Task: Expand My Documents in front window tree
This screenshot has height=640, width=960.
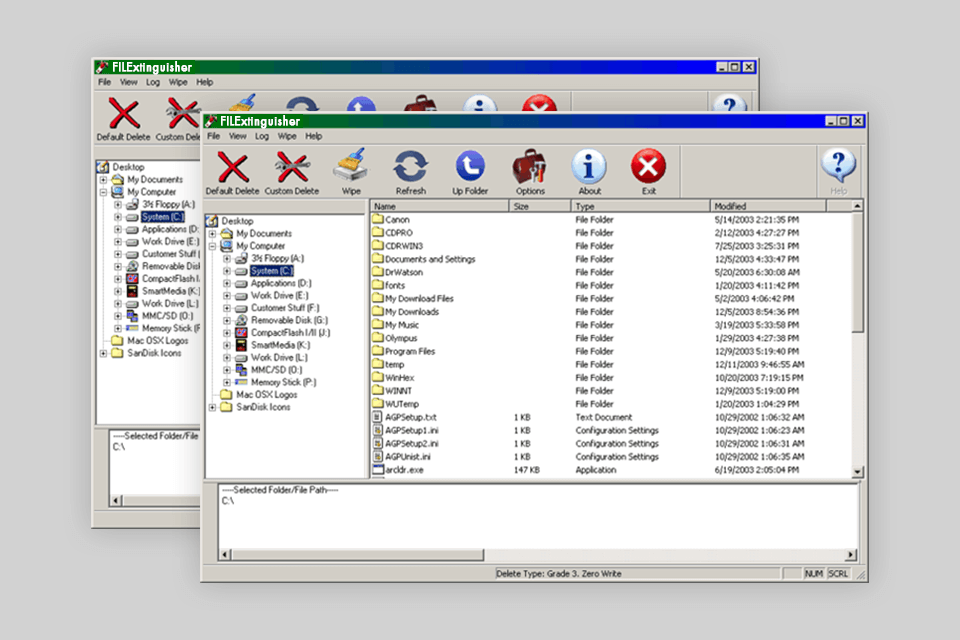Action: tap(212, 233)
